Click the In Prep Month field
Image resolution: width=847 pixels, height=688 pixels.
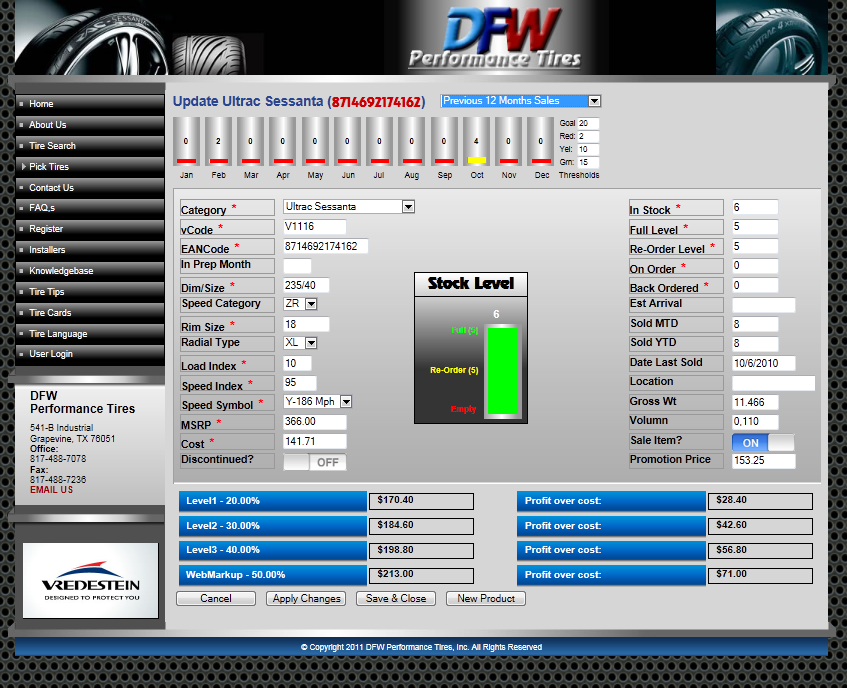tap(298, 266)
